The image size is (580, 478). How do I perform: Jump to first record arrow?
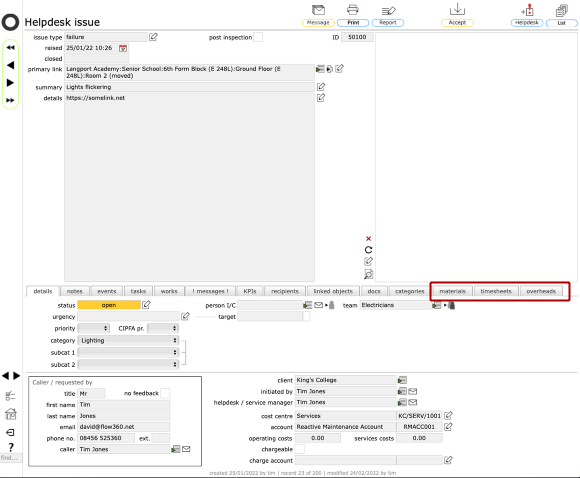coord(10,47)
